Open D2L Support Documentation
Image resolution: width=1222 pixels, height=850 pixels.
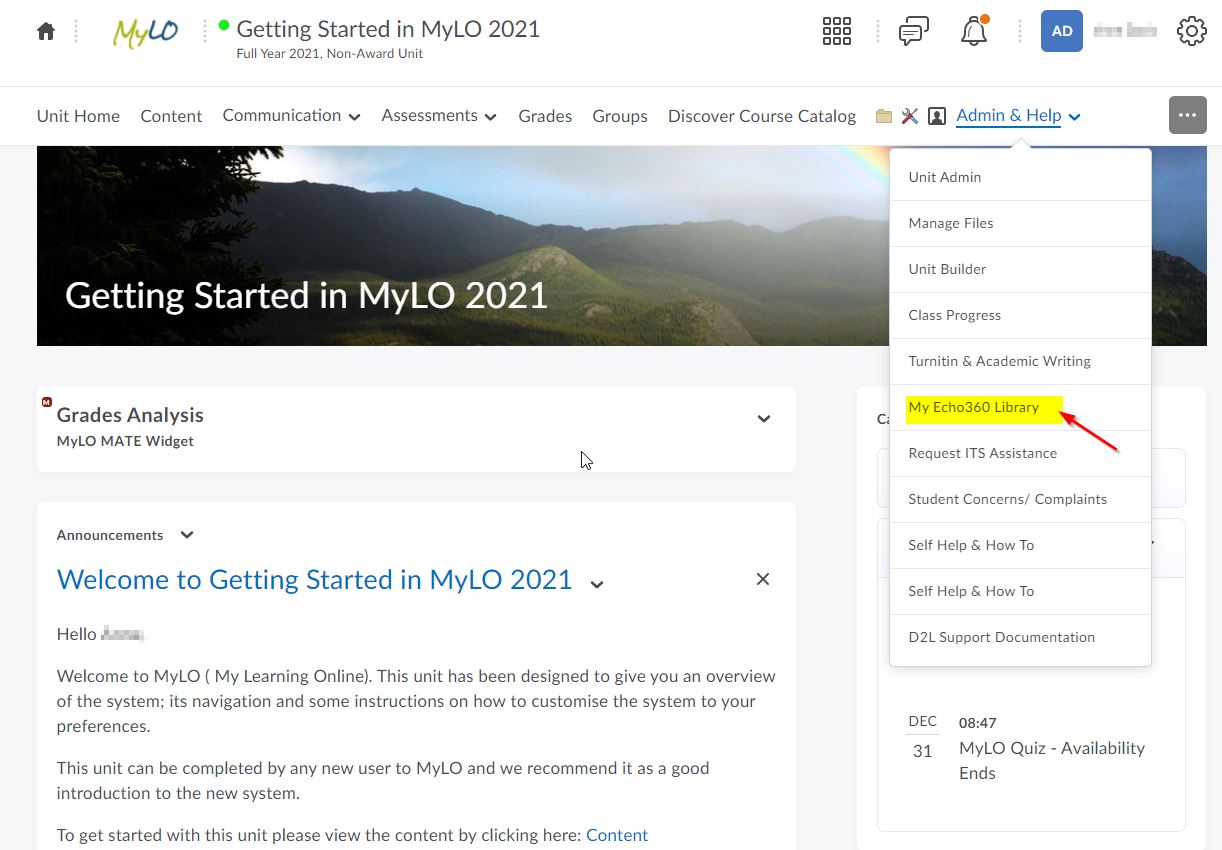tap(1020, 637)
